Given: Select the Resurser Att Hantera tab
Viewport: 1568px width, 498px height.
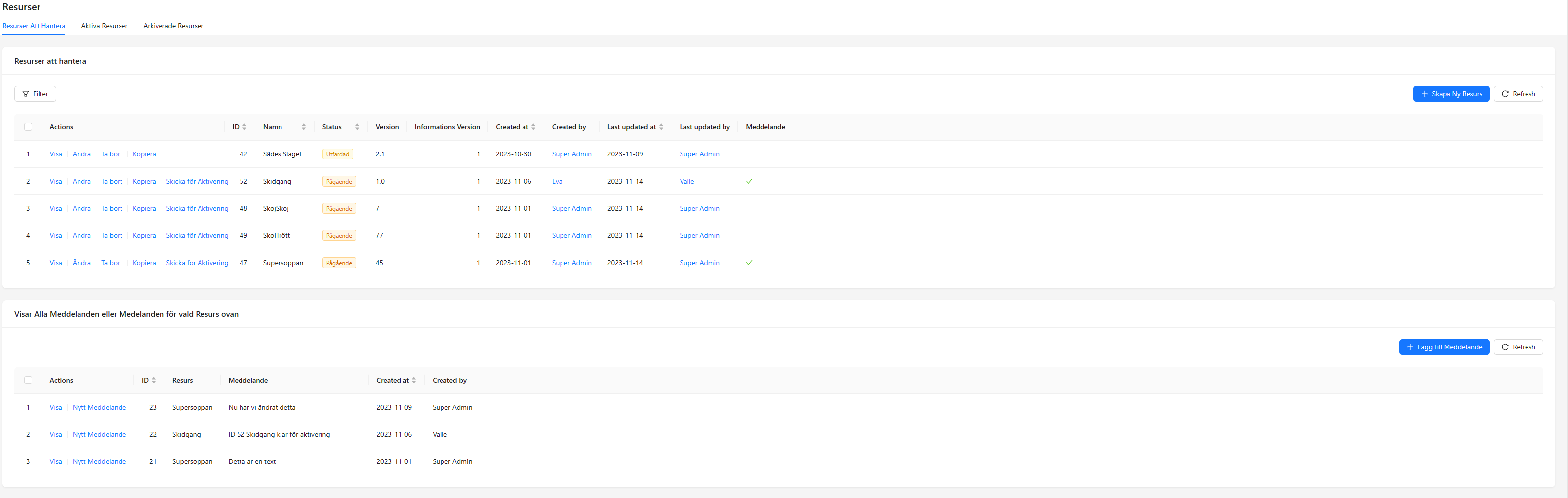Looking at the screenshot, I should pyautogui.click(x=34, y=26).
